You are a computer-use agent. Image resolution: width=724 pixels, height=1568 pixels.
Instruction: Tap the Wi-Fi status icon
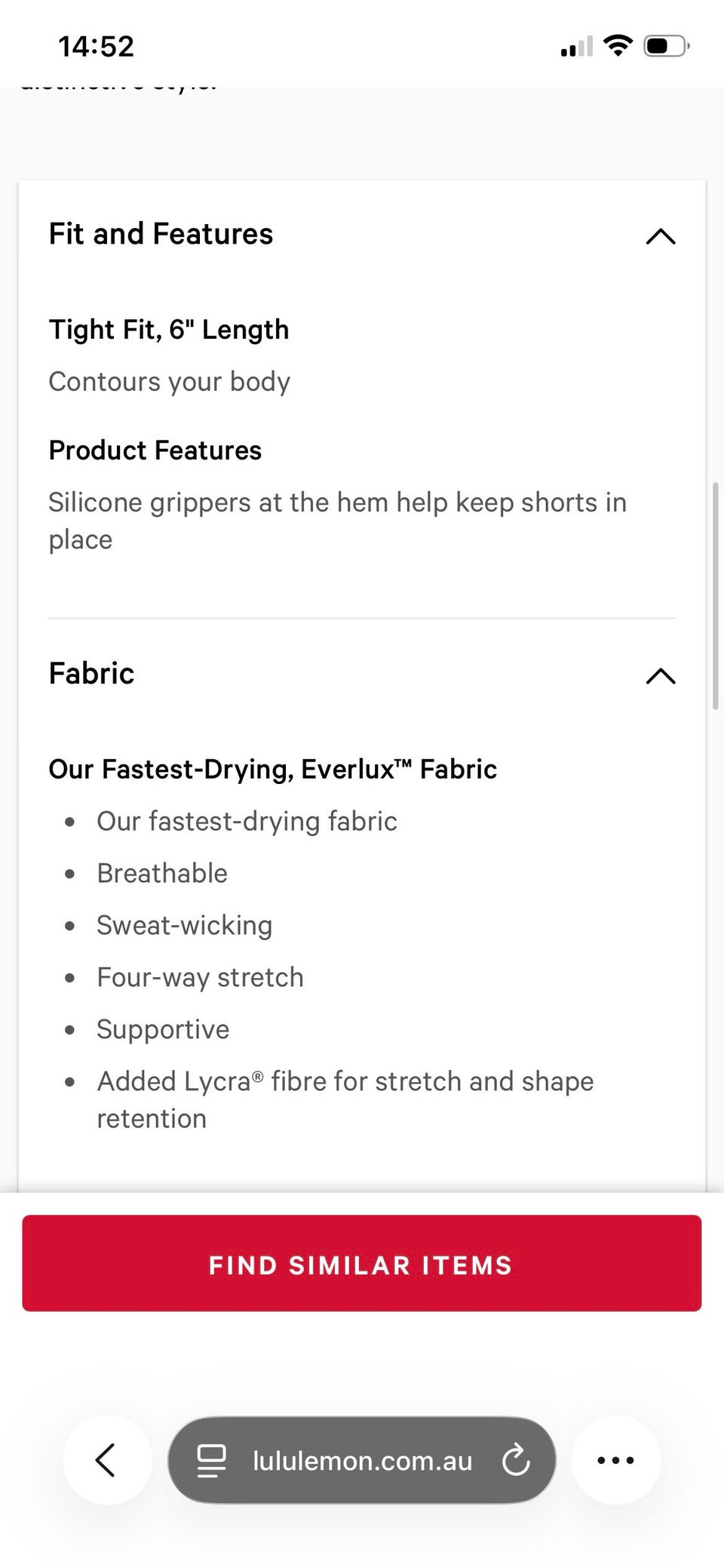tap(618, 46)
